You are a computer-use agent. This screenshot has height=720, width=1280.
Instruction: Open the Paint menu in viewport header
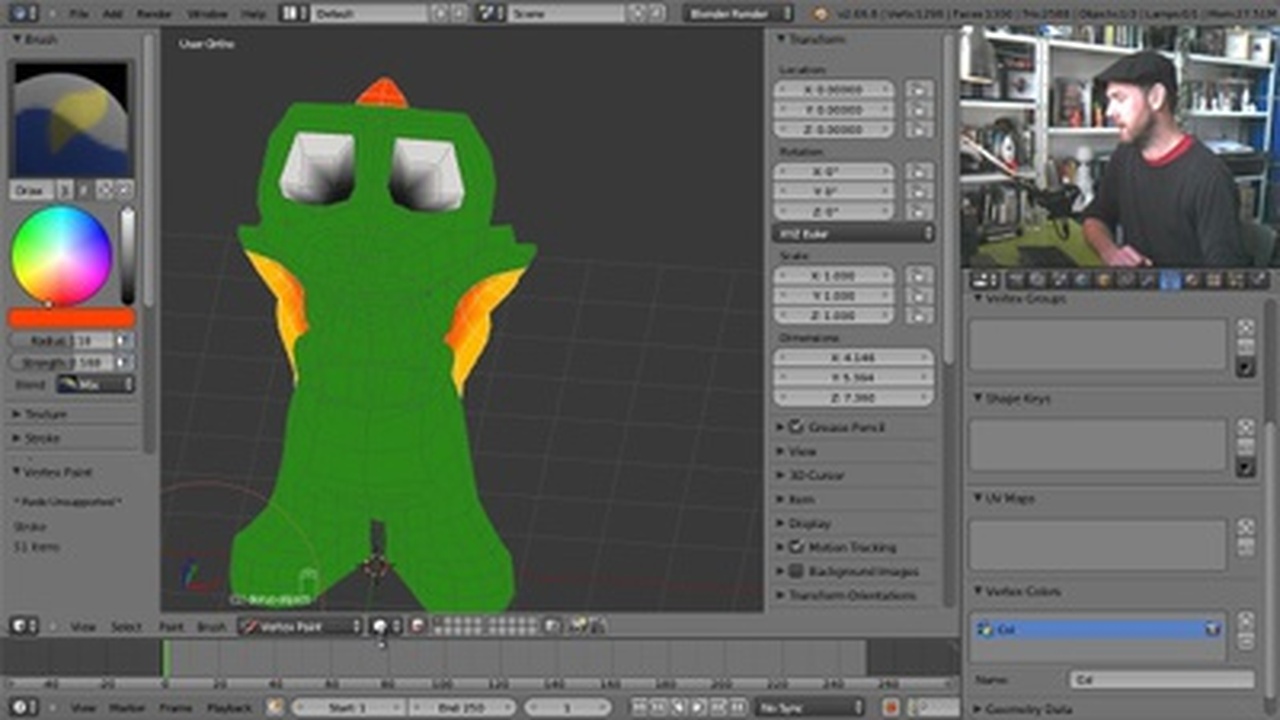point(171,627)
